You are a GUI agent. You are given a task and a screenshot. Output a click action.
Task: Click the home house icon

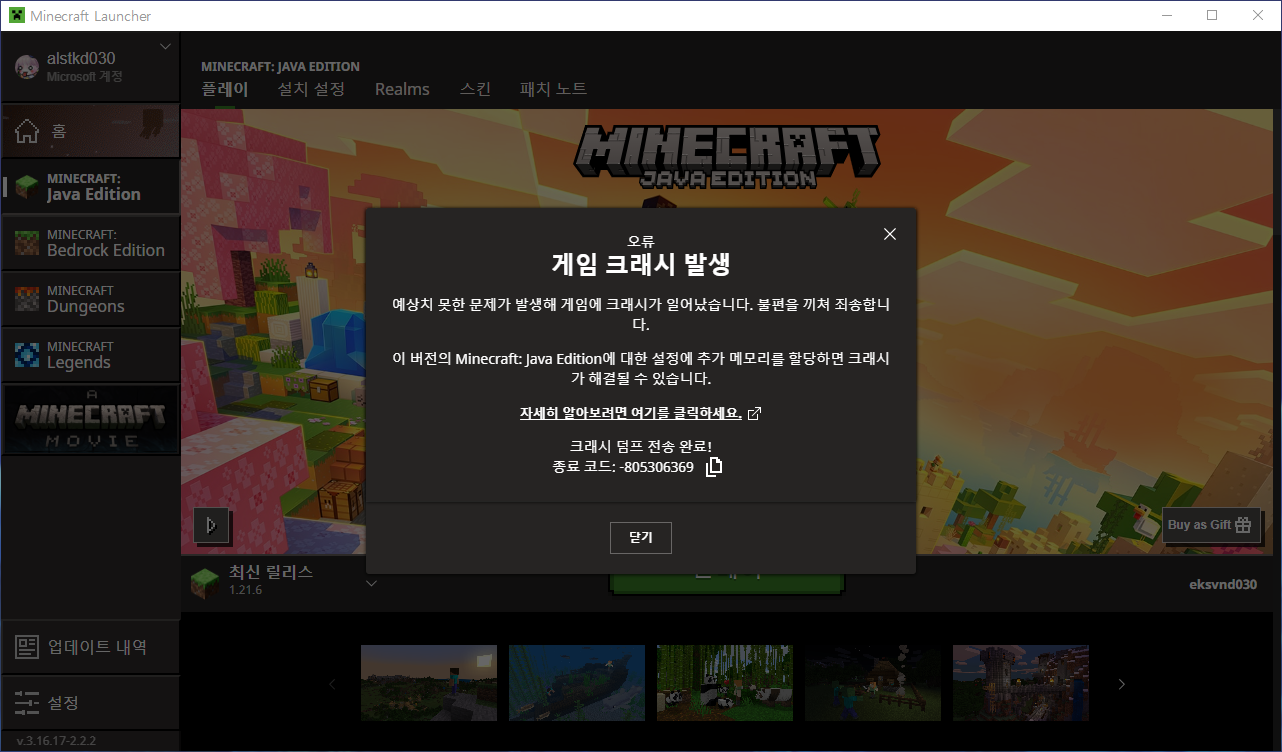pyautogui.click(x=27, y=131)
